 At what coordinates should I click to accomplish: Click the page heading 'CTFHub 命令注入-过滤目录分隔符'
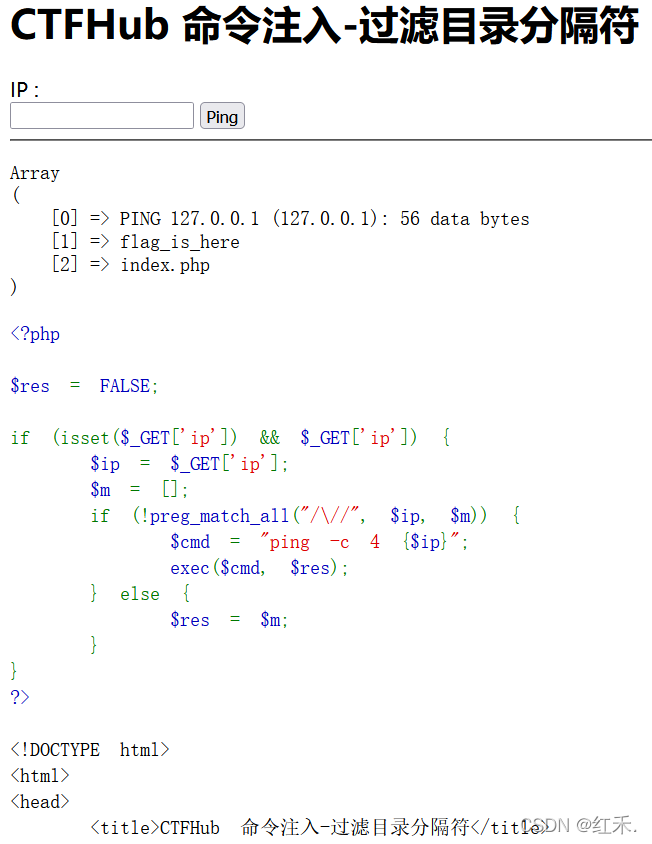click(x=325, y=25)
